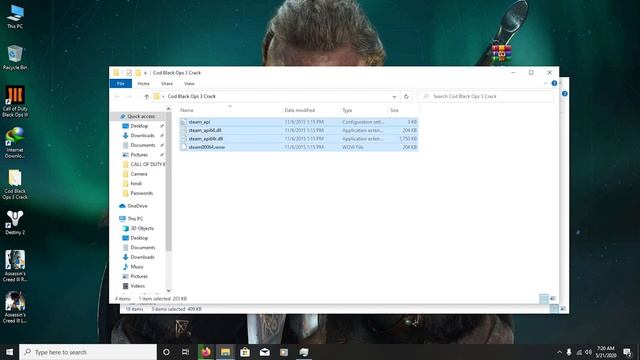Click the navigation pane scroll down arrow

coord(168,291)
